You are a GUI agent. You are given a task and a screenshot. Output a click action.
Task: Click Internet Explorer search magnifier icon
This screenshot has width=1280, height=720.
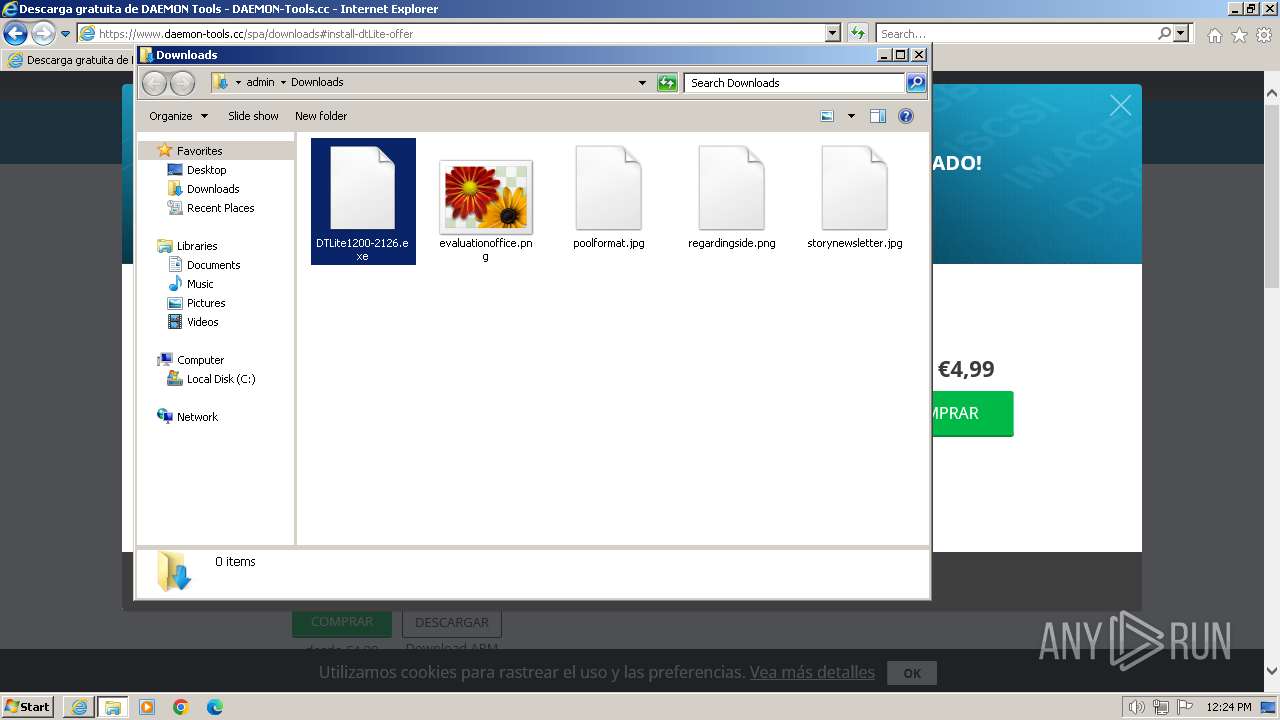click(x=1164, y=33)
